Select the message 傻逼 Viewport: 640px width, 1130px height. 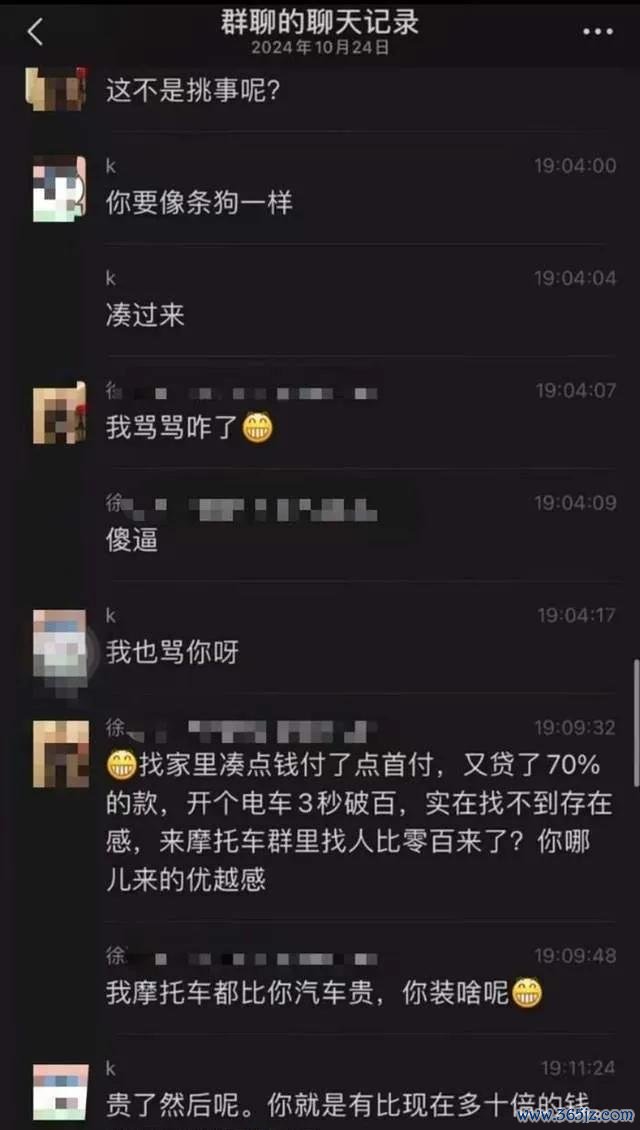coord(132,541)
